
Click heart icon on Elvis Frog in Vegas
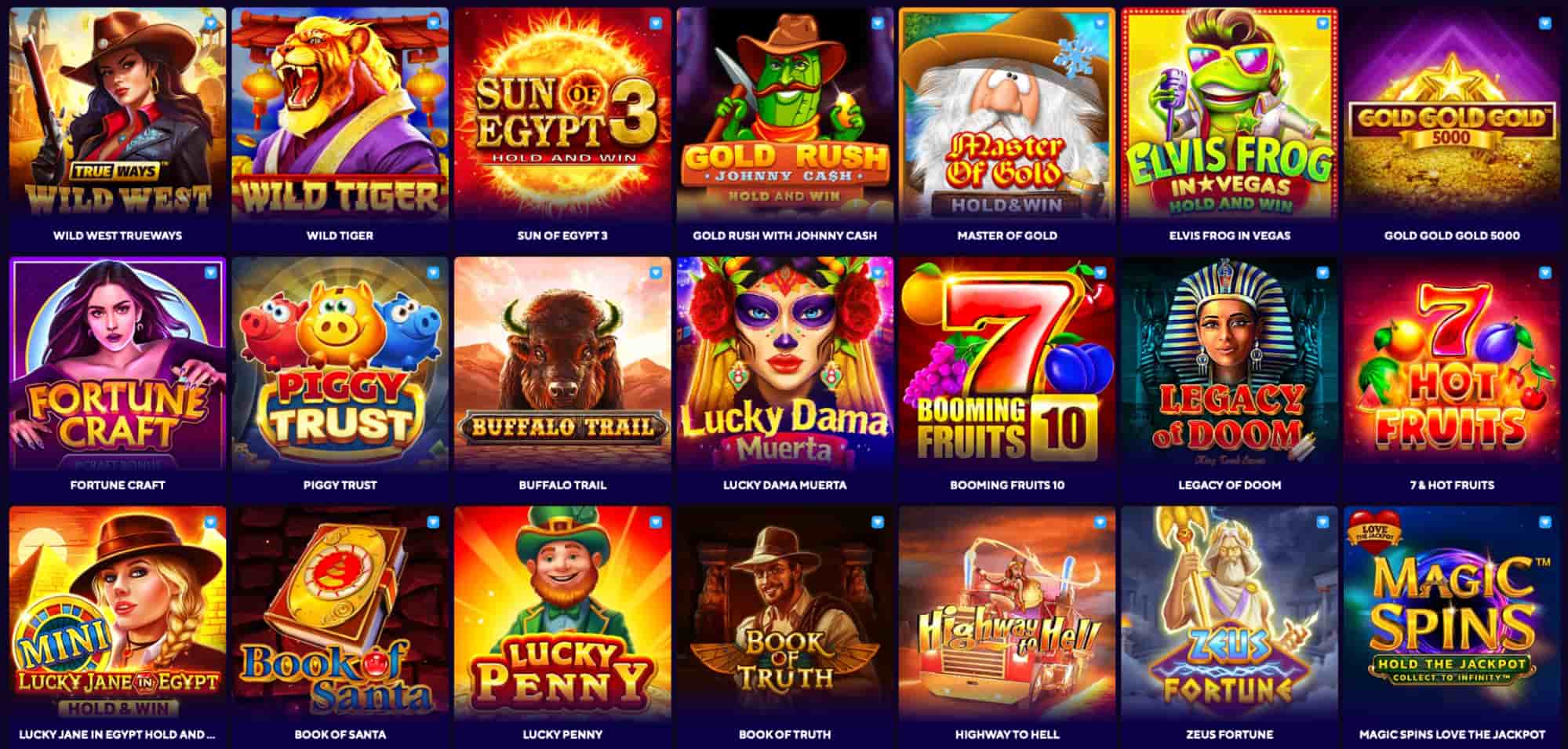[x=1322, y=24]
